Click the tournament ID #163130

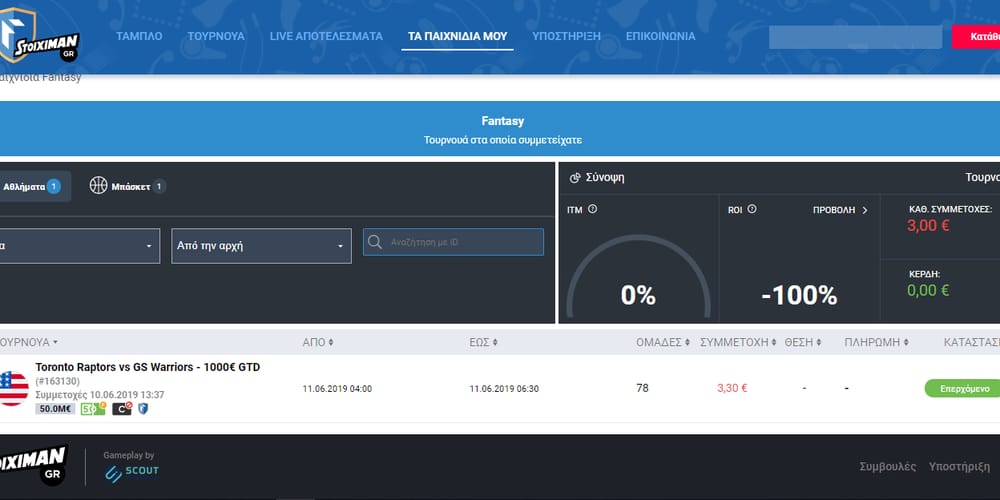[57, 381]
